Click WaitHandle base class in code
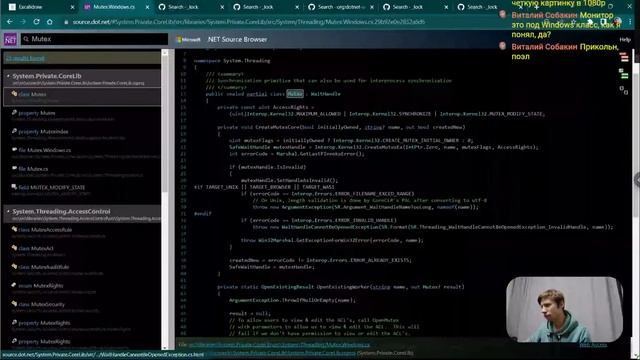The height and width of the screenshot is (360, 640). [325, 94]
